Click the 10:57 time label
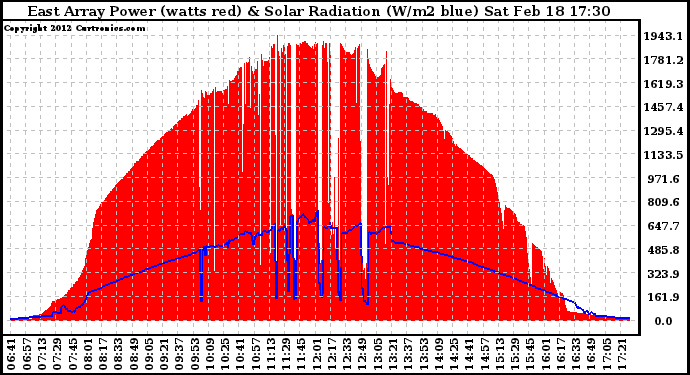690x375 pixels. pyautogui.click(x=255, y=354)
